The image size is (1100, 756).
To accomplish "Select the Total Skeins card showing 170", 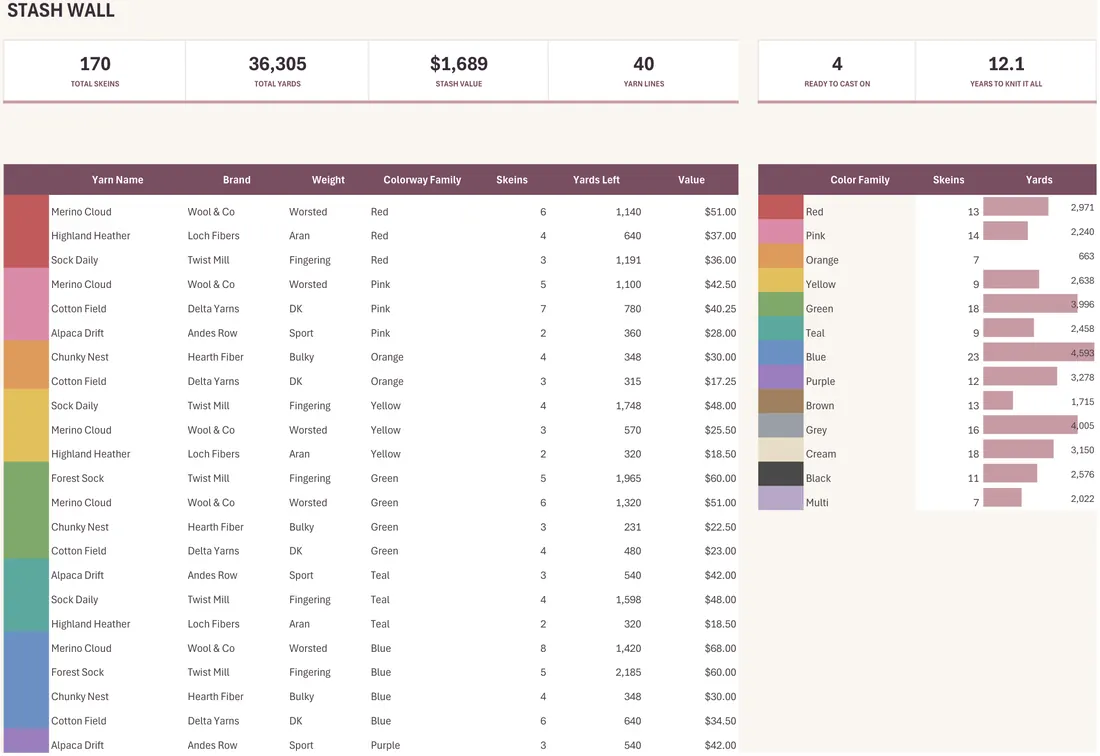I will (x=95, y=71).
